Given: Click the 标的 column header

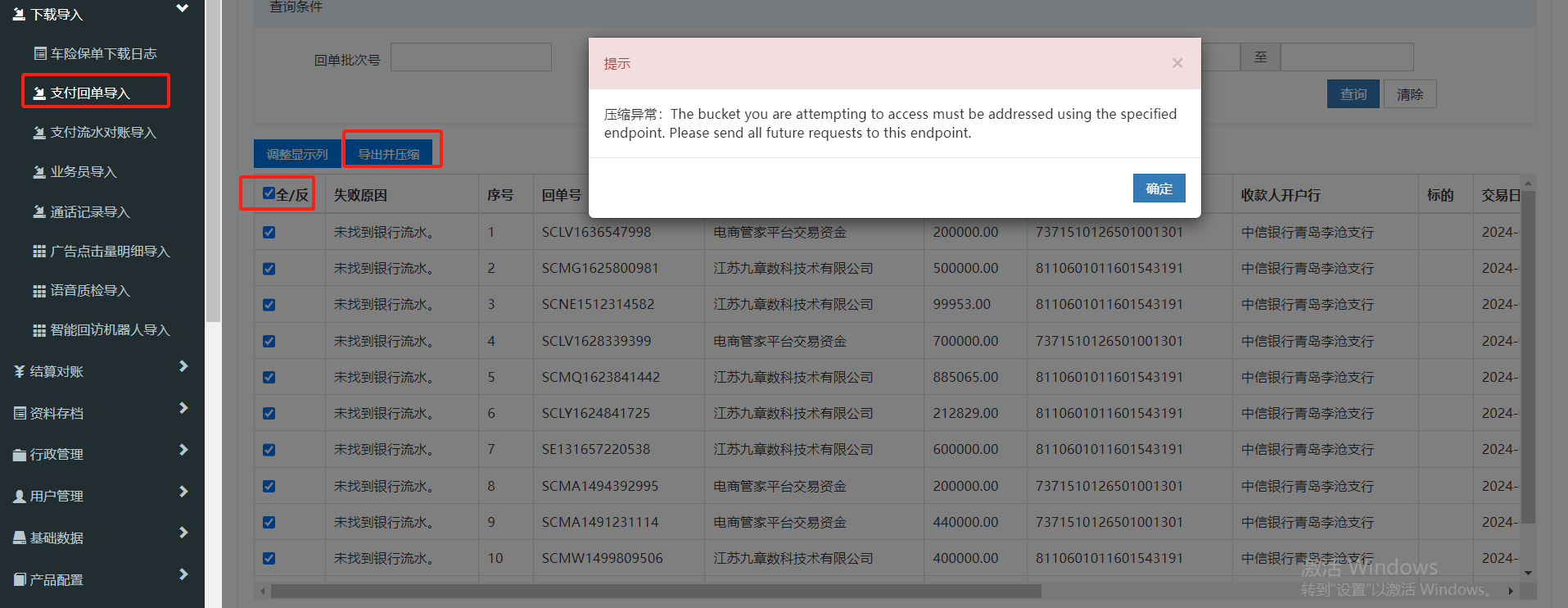Looking at the screenshot, I should point(1440,195).
